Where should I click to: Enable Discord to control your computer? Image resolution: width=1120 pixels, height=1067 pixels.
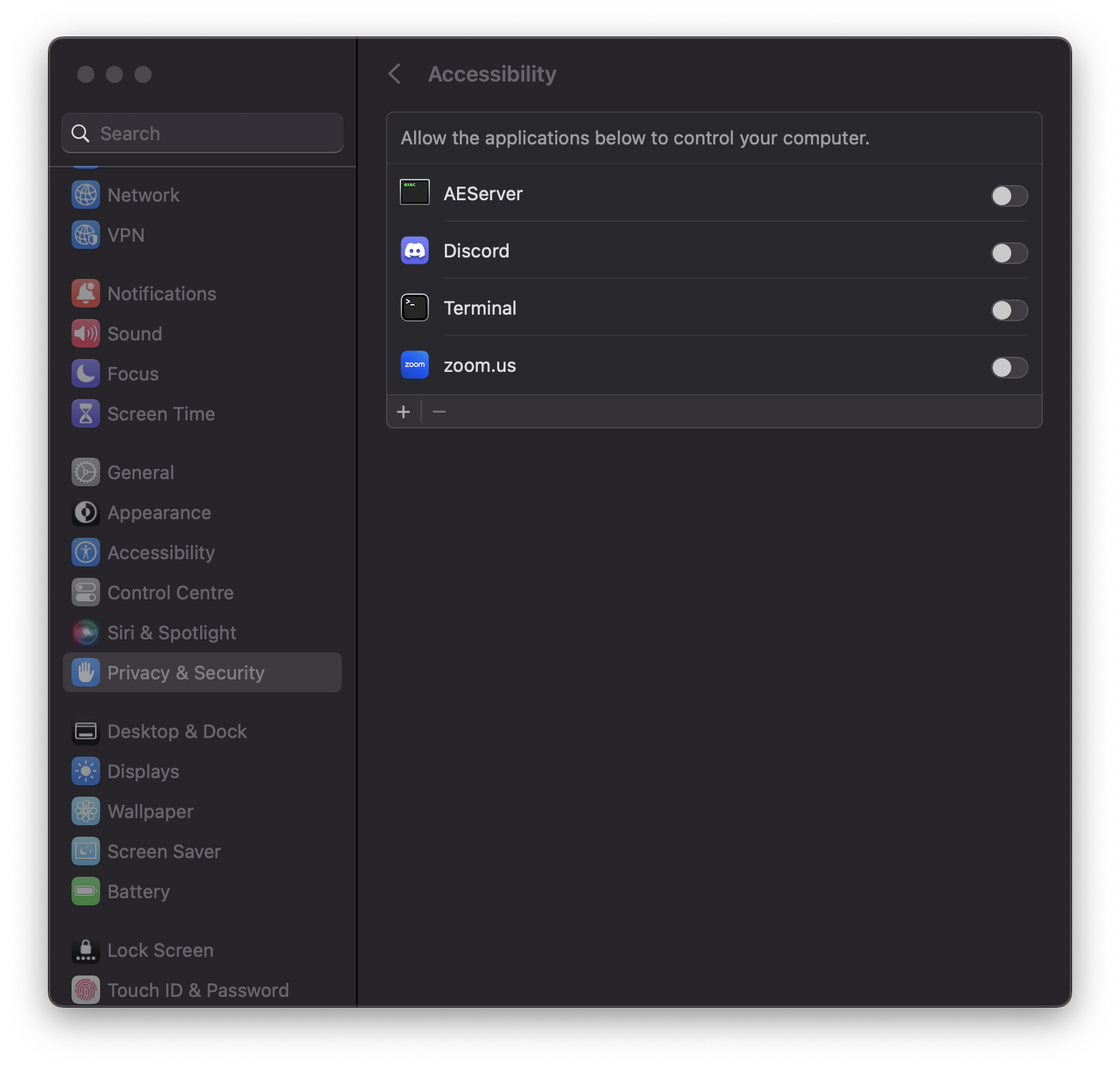[1009, 253]
